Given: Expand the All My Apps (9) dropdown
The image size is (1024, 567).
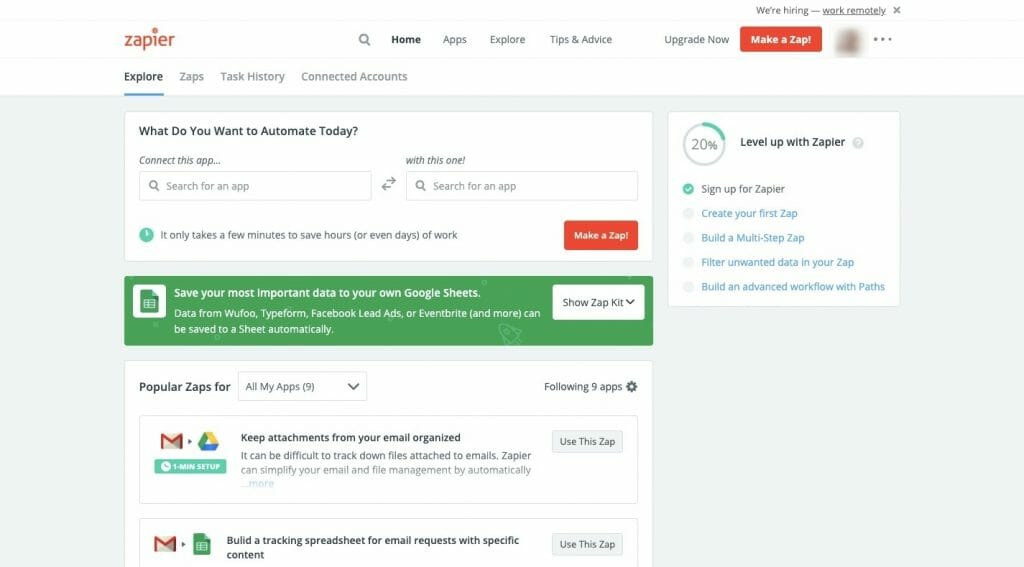Looking at the screenshot, I should 302,387.
